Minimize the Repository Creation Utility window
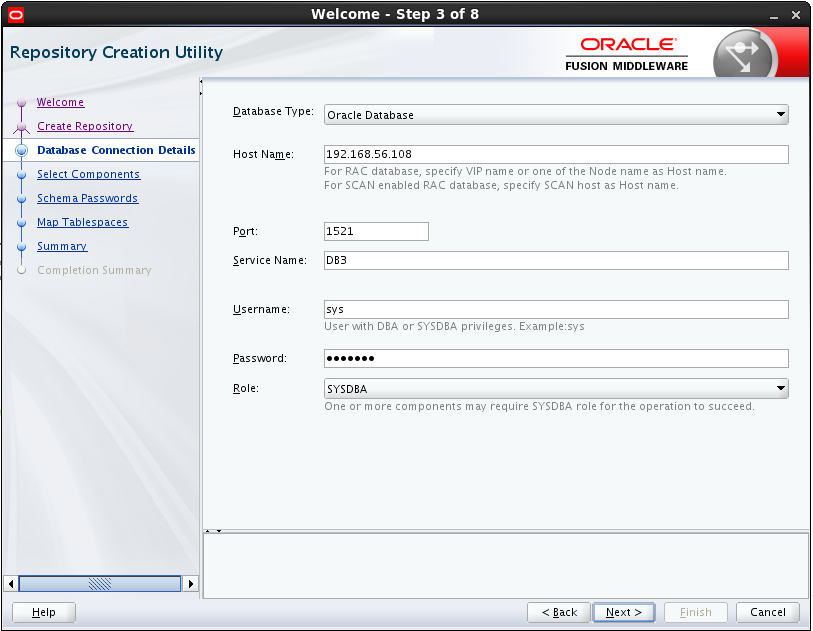 (774, 16)
